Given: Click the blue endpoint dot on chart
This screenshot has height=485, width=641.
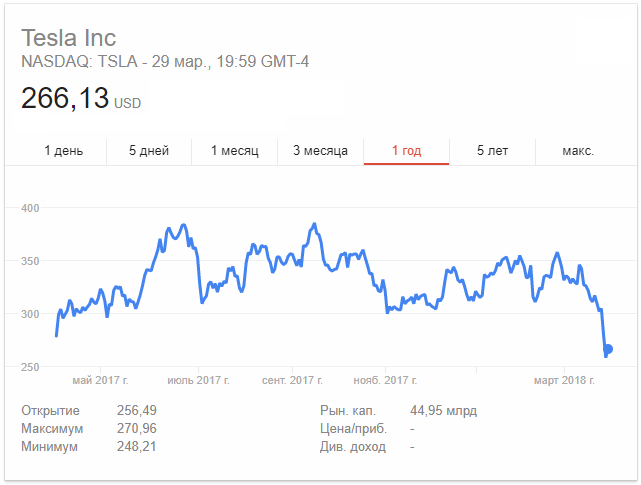Looking at the screenshot, I should pyautogui.click(x=608, y=349).
